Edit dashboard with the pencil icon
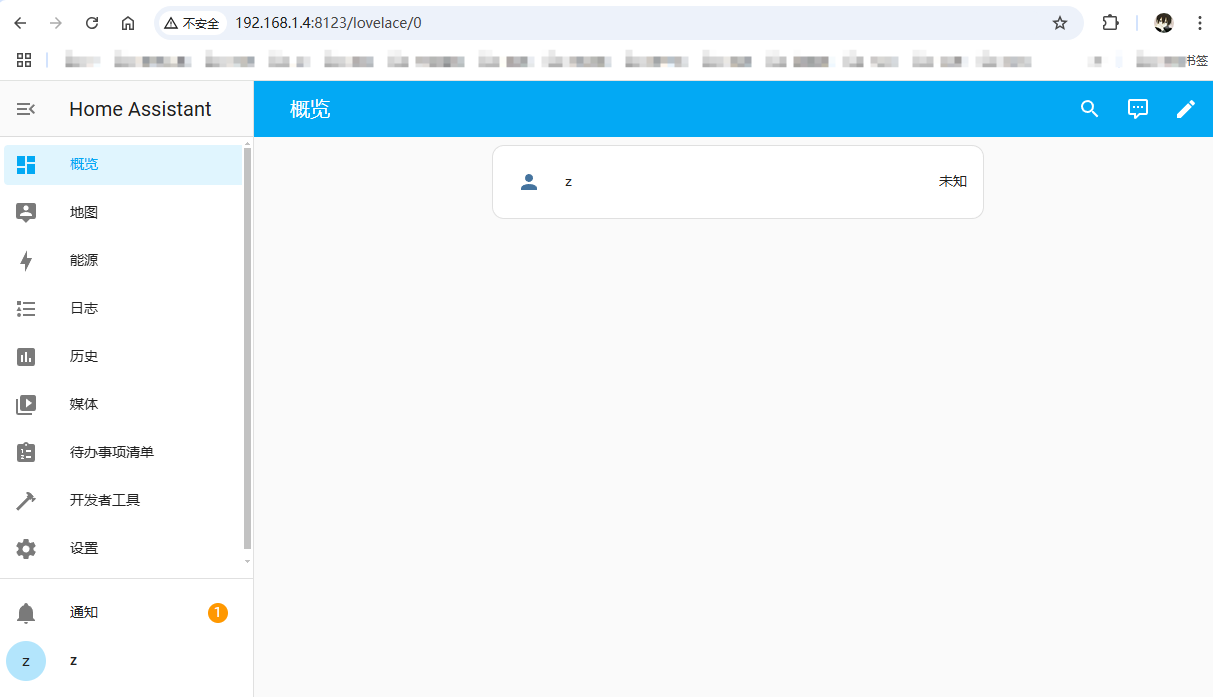The width and height of the screenshot is (1213, 697). coord(1186,109)
